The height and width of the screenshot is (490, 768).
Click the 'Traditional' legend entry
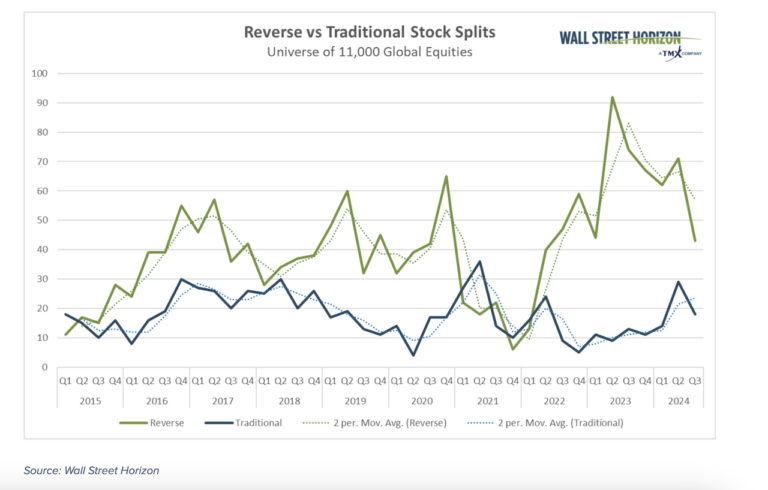(x=243, y=423)
